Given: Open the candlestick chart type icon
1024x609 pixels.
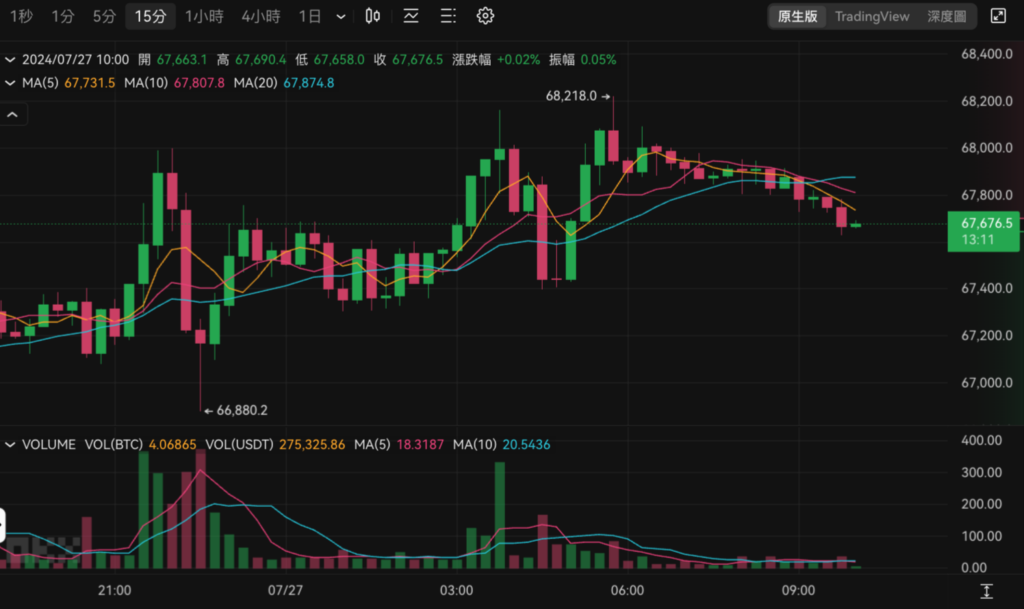Looking at the screenshot, I should [x=372, y=16].
